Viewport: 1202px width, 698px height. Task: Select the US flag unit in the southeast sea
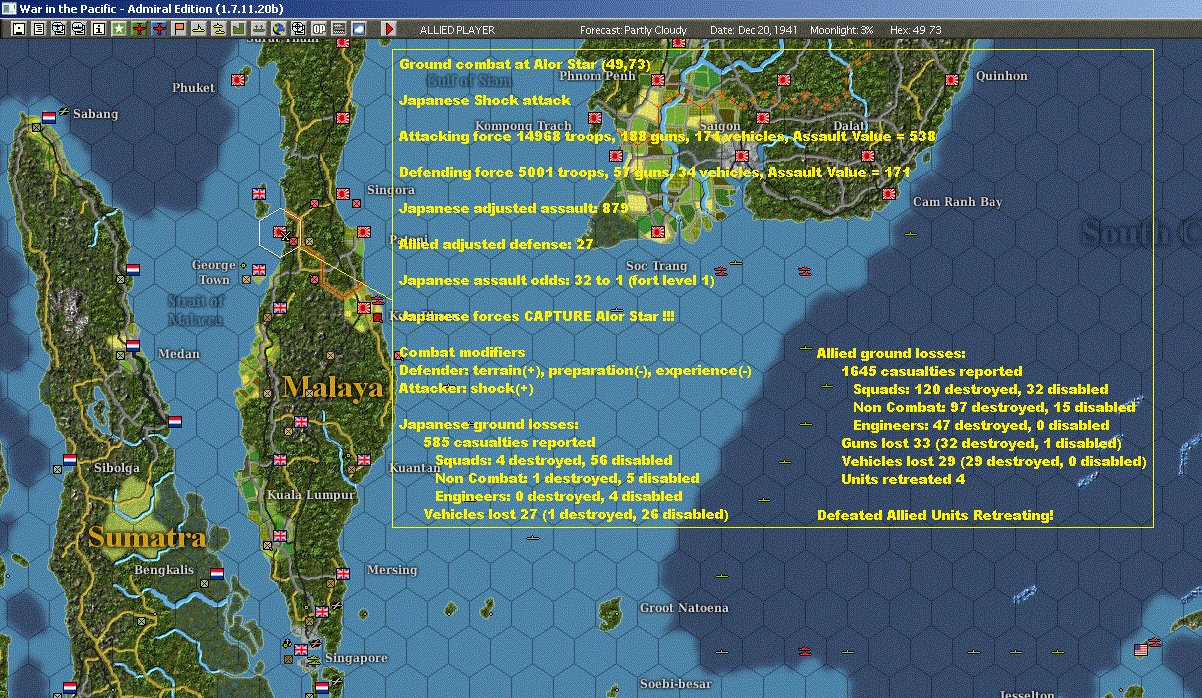(1141, 650)
